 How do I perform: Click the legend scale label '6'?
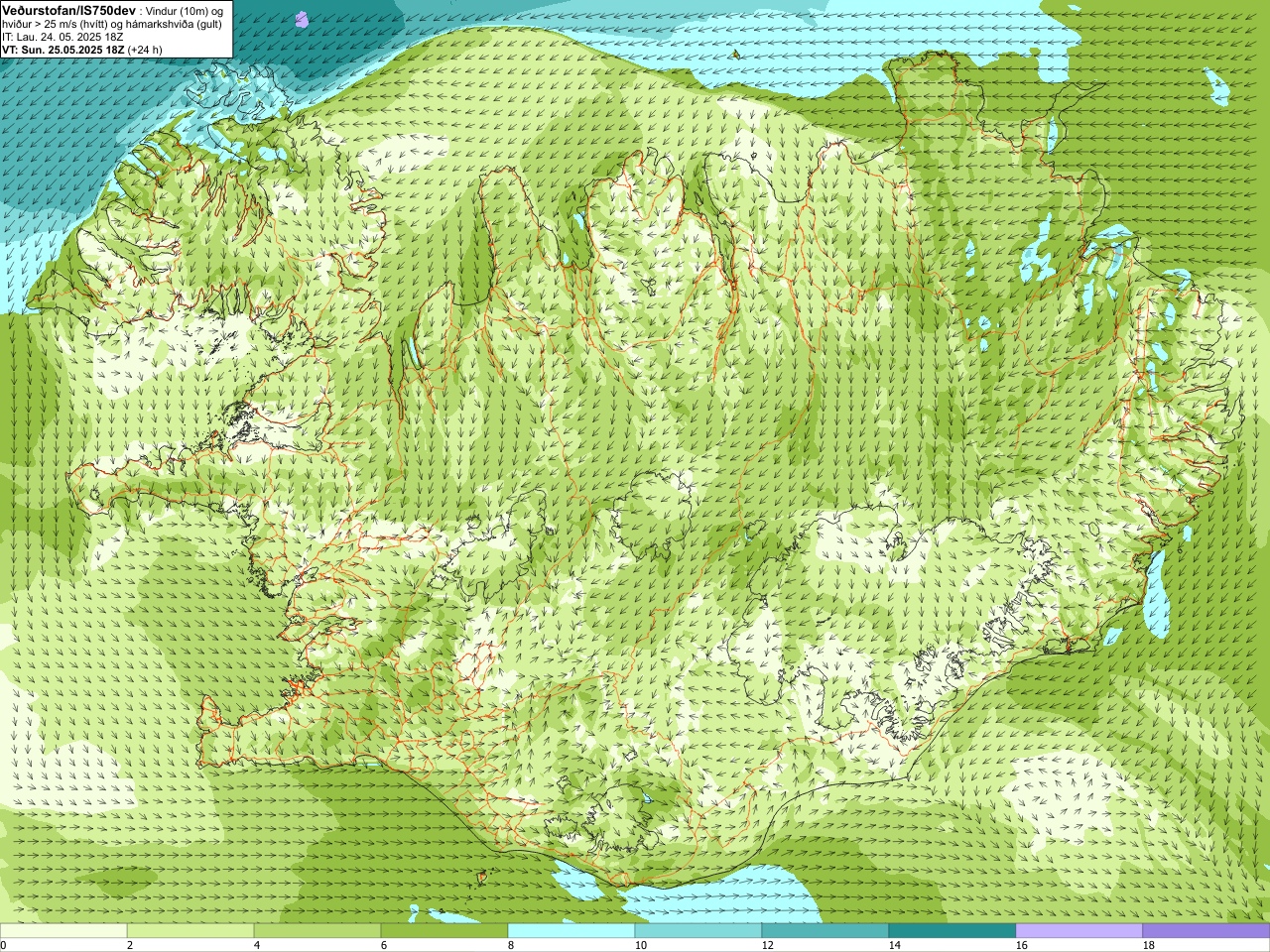tap(384, 945)
